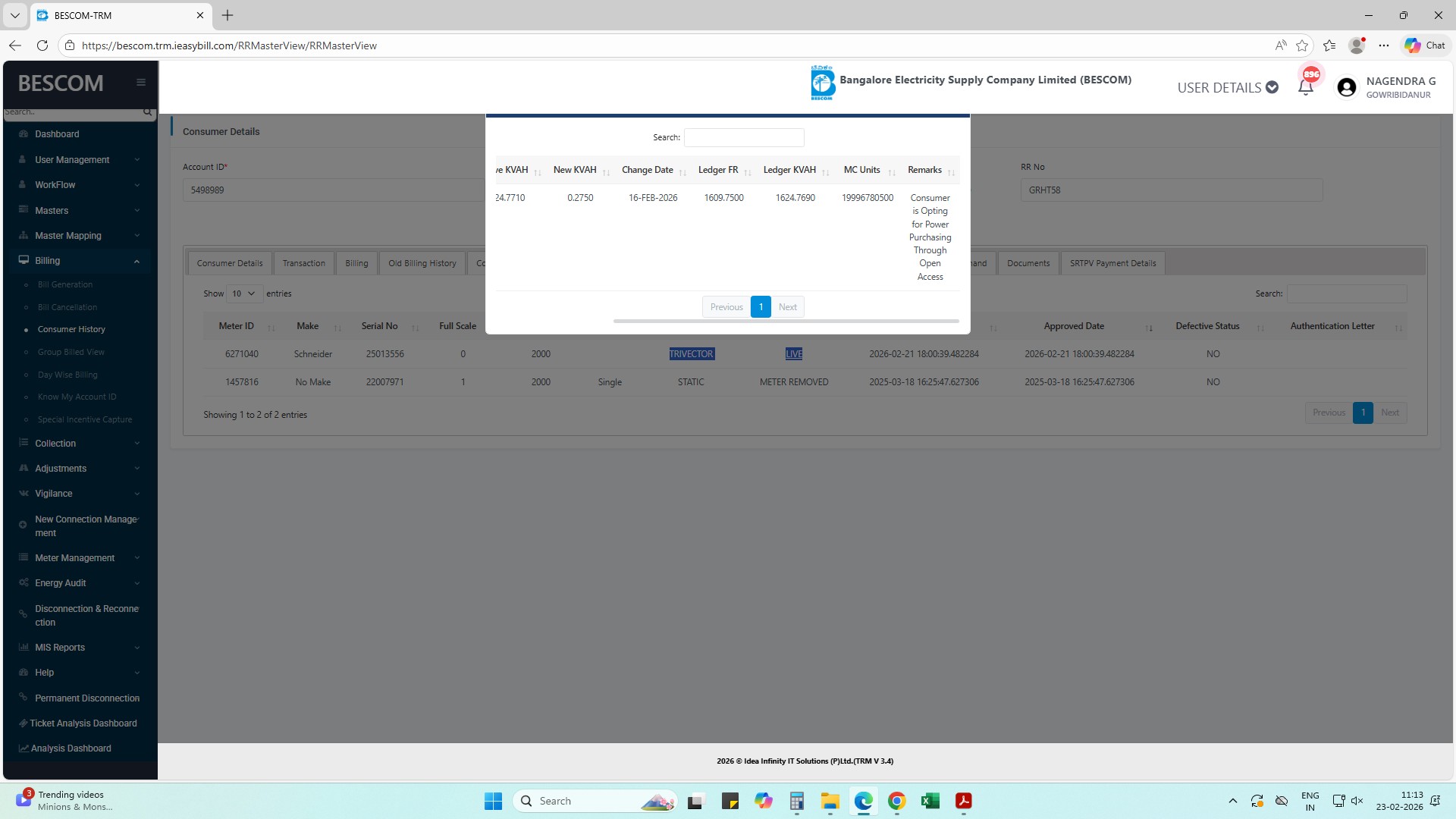
Task: Launch Excel from the taskbar
Action: [x=930, y=801]
